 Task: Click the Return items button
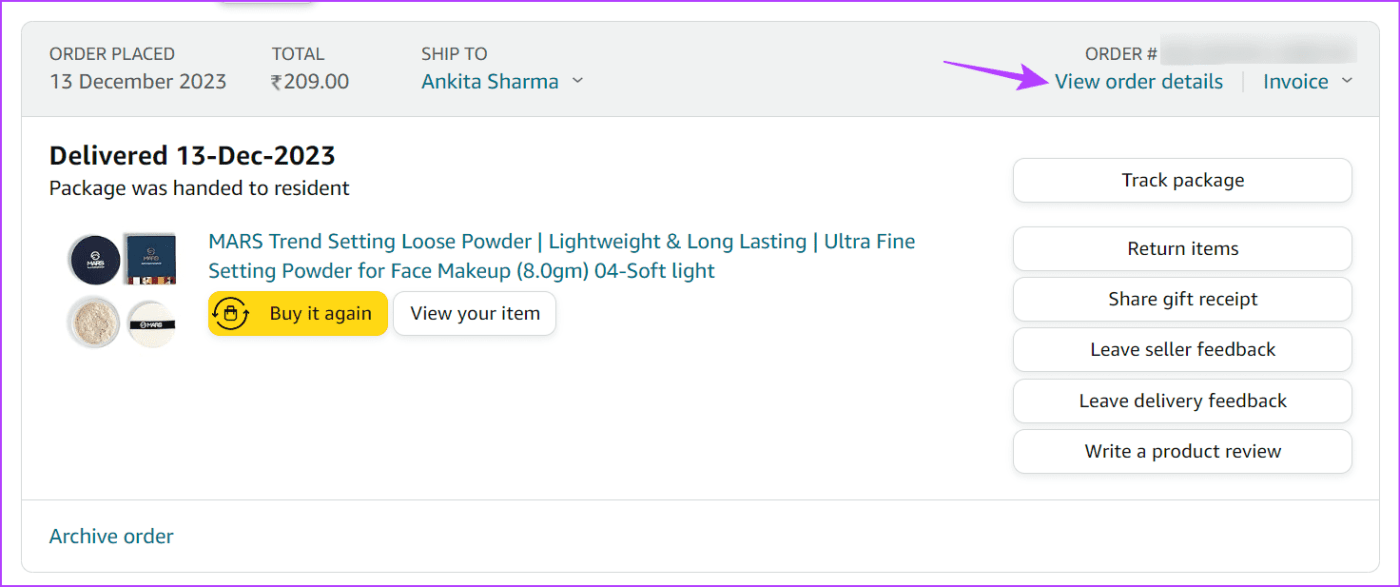pyautogui.click(x=1182, y=249)
